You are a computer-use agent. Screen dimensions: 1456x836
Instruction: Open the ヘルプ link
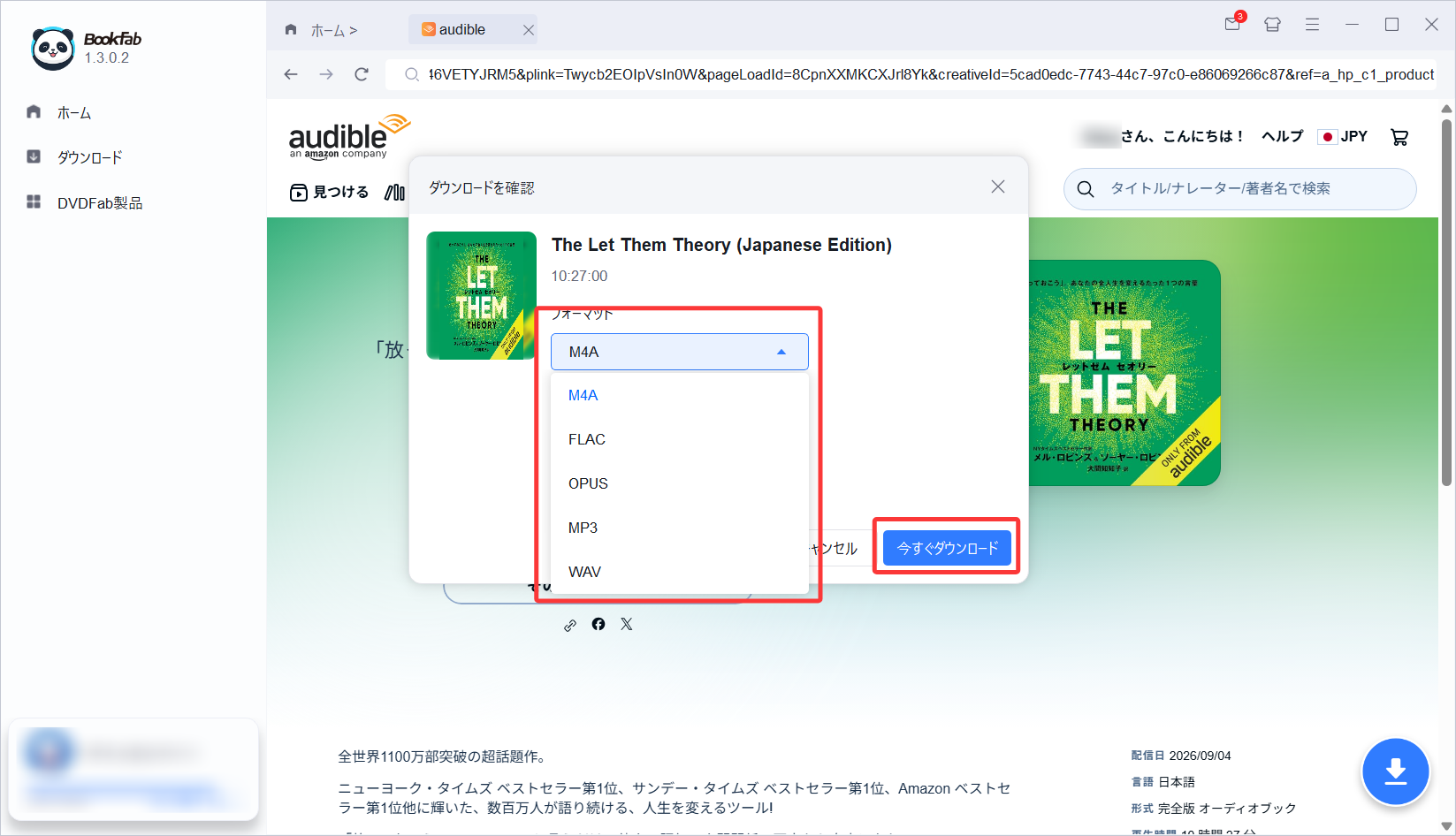click(1282, 136)
